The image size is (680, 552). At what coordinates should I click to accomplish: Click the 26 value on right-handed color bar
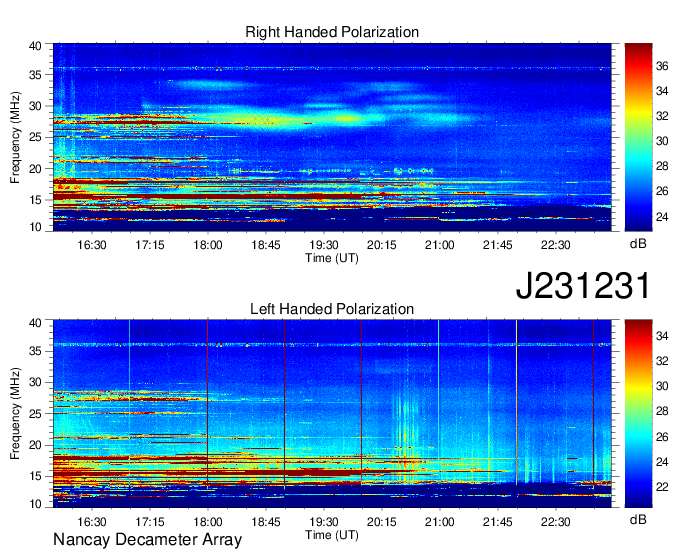point(662,191)
